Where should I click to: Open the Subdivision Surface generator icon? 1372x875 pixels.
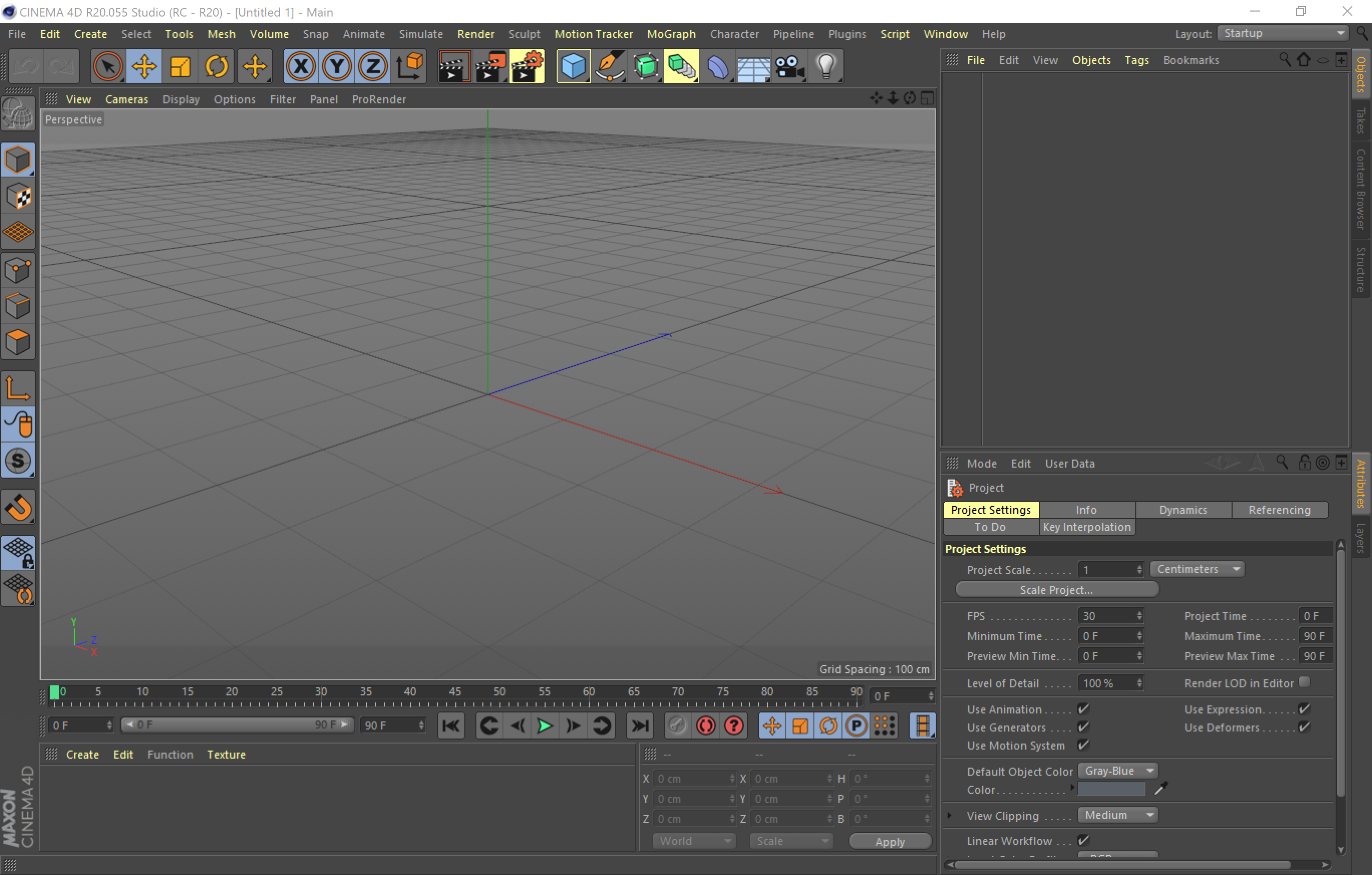click(x=646, y=67)
